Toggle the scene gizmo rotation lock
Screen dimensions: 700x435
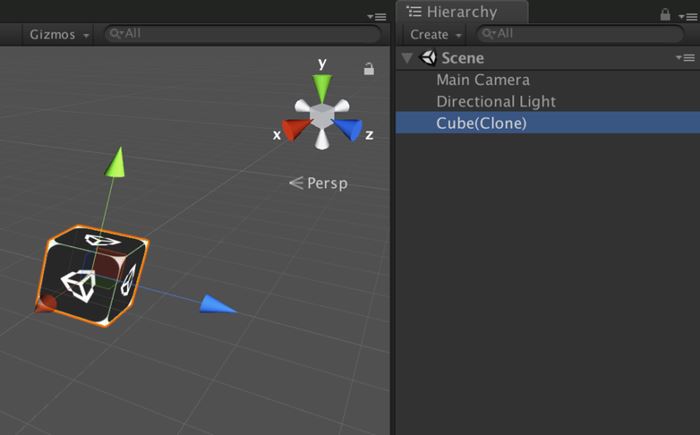369,69
